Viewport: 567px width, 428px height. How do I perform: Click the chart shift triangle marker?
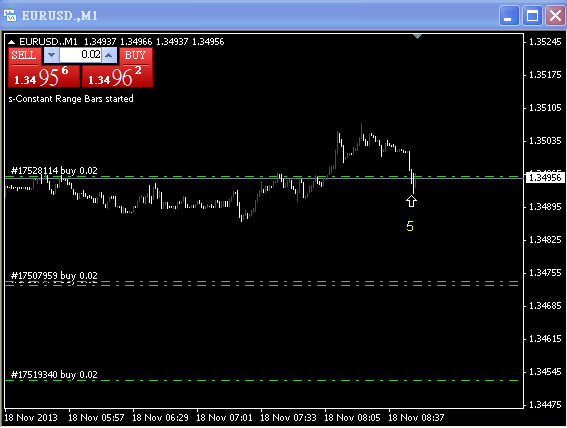[418, 37]
